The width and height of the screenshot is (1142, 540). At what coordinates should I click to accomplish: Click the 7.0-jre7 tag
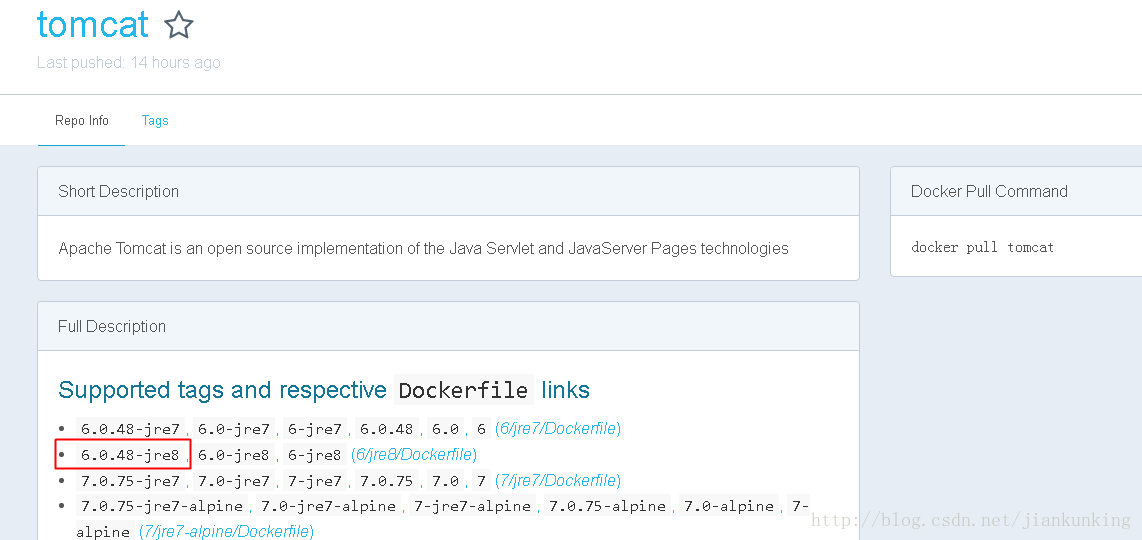tap(234, 482)
